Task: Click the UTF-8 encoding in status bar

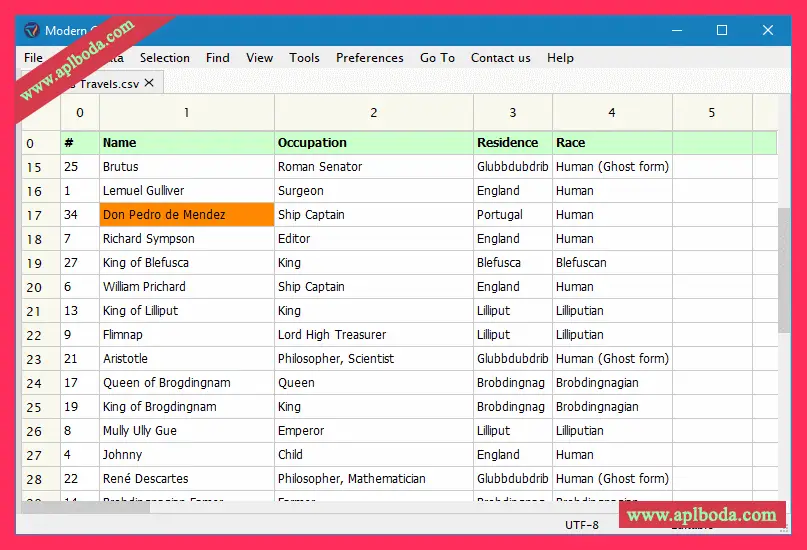Action: pos(581,525)
